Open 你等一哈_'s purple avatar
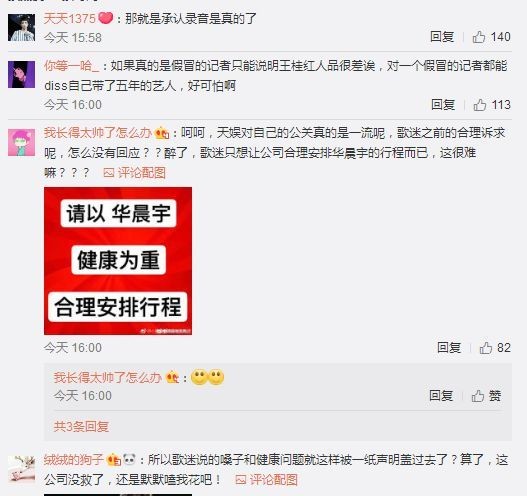The height and width of the screenshot is (496, 527). (x=22, y=75)
